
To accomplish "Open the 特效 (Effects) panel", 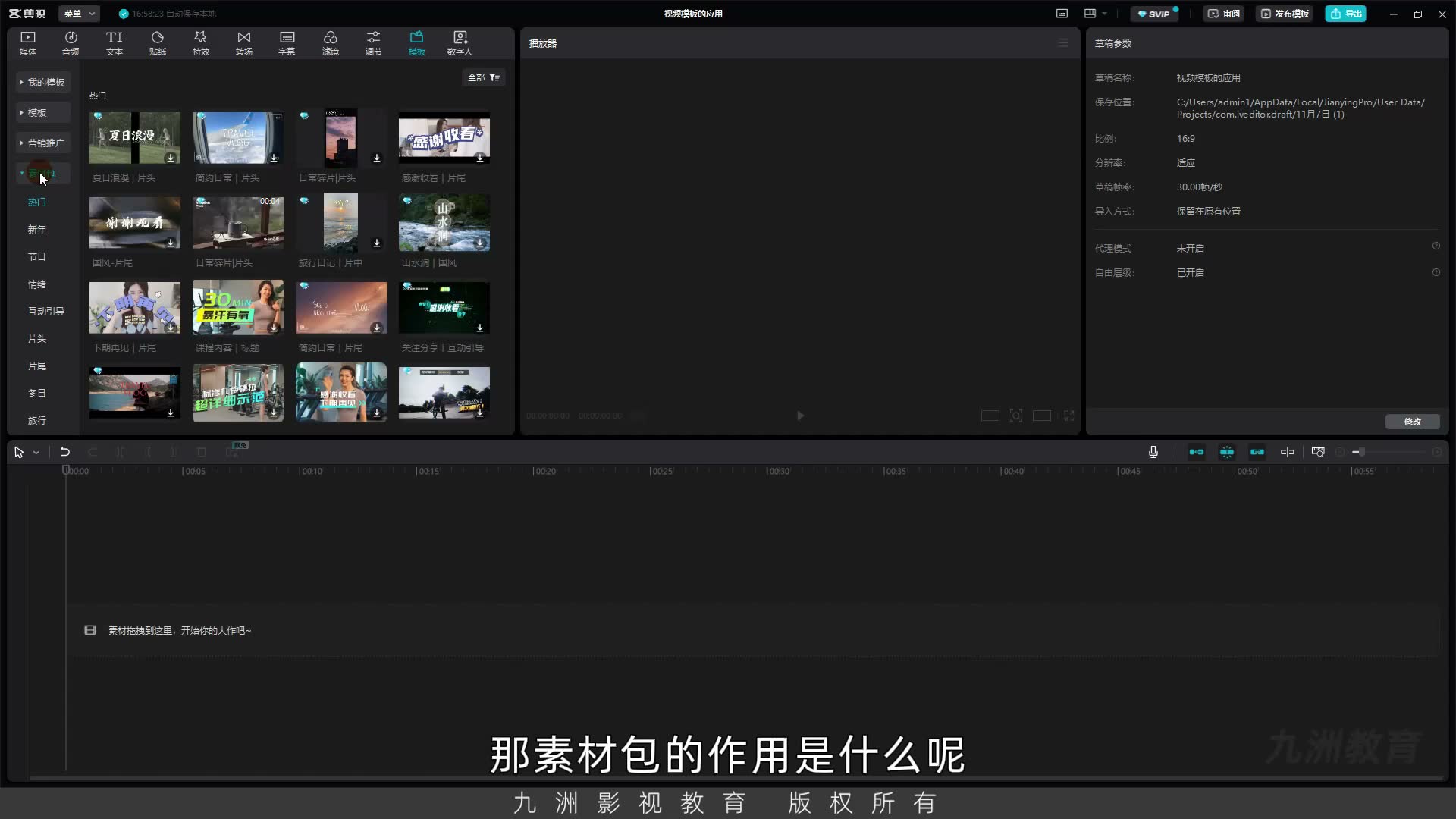I will pos(201,43).
